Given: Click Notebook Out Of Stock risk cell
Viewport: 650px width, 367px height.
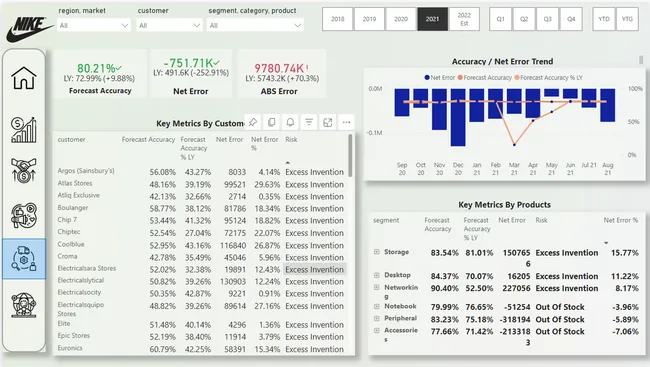Looking at the screenshot, I should (560, 307).
